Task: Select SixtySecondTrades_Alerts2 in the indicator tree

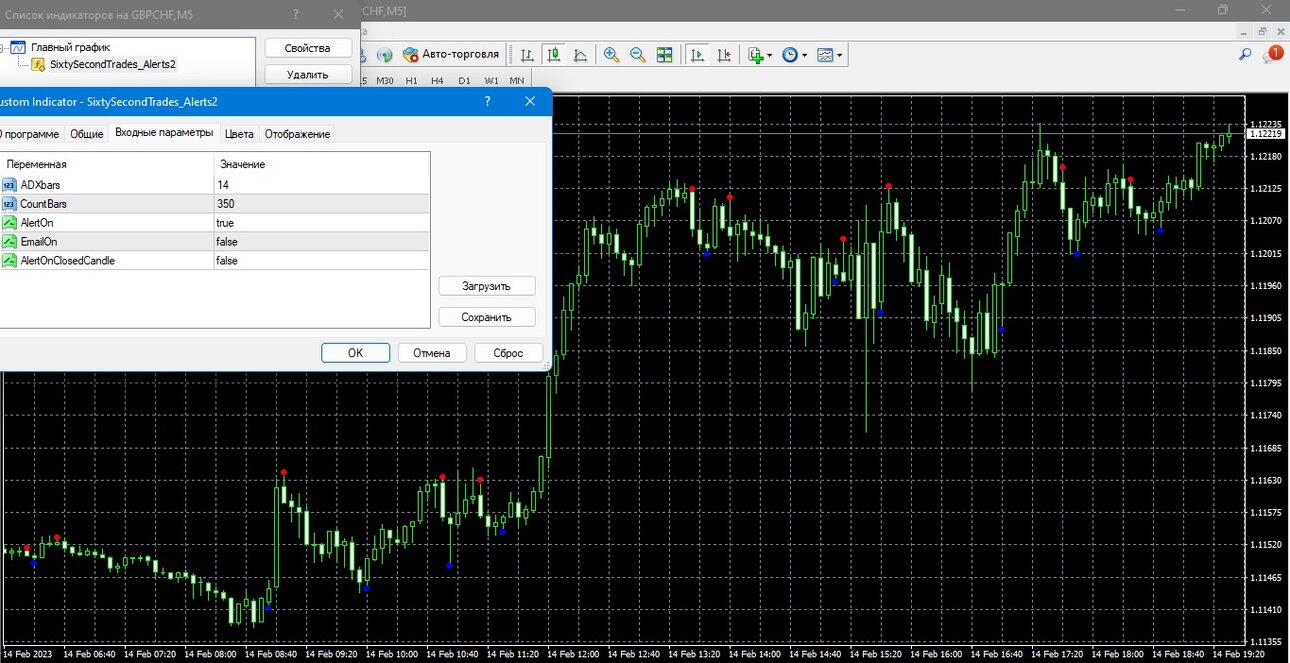Action: pos(112,64)
